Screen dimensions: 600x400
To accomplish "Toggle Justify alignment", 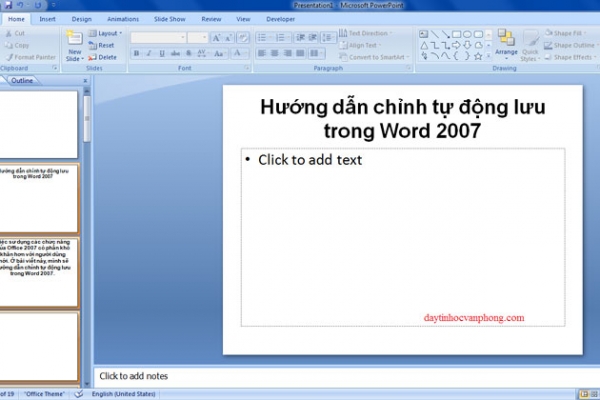I will tap(300, 53).
